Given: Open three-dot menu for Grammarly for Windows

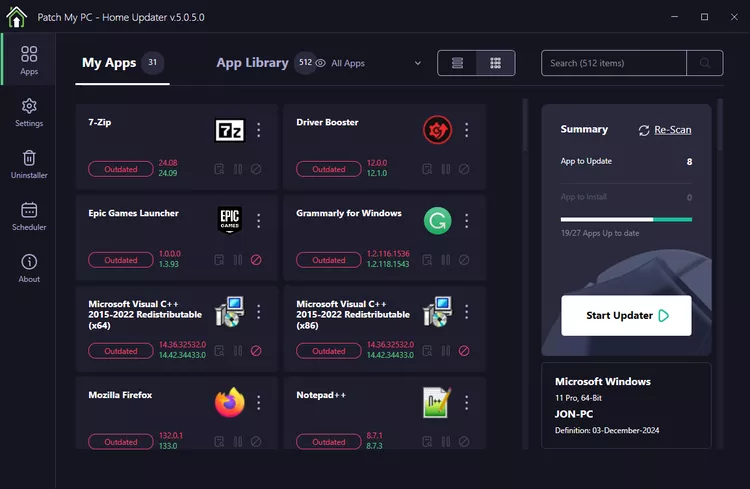Looking at the screenshot, I should 466,221.
